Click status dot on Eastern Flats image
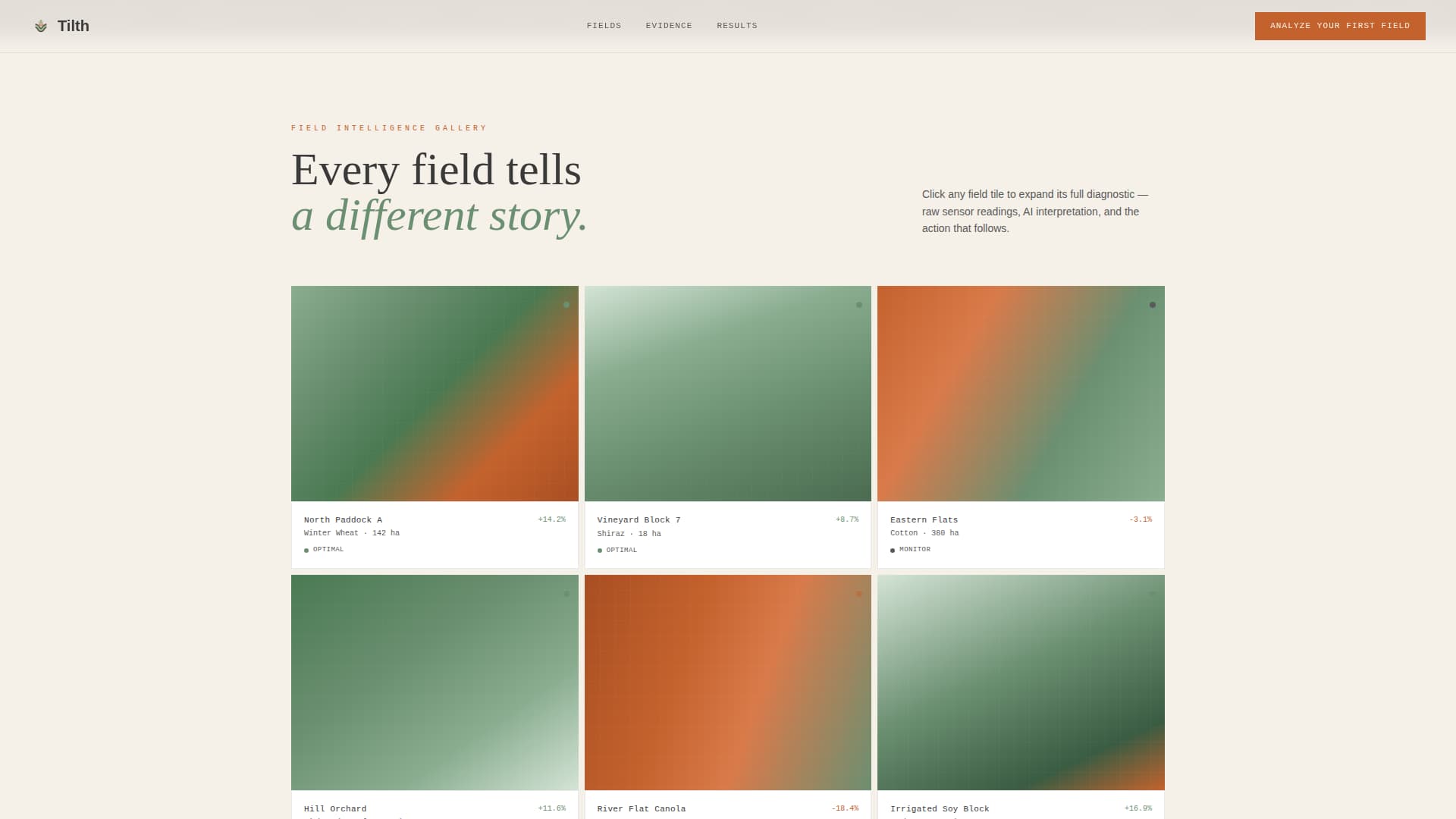The image size is (1456, 819). pos(1153,305)
